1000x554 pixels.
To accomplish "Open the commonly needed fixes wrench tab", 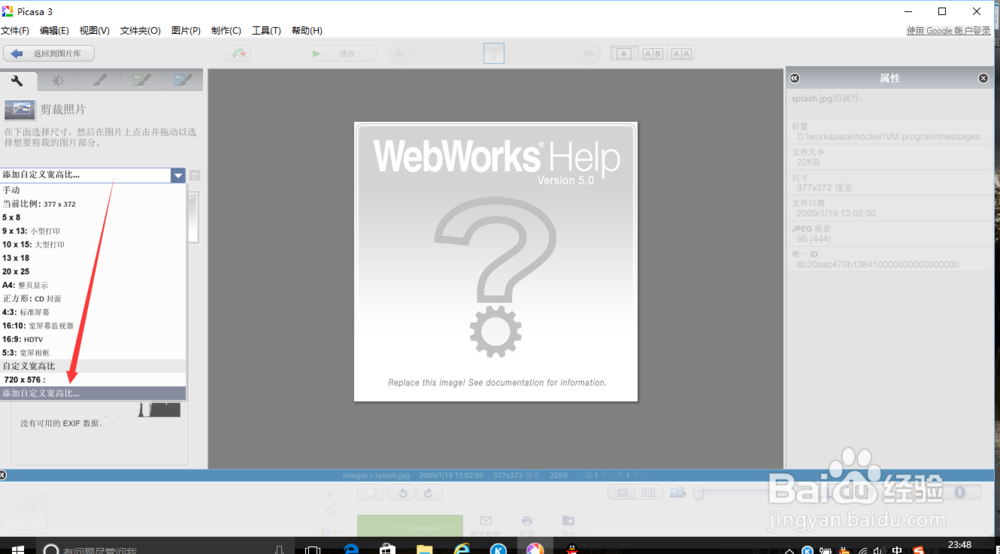I will [17, 80].
